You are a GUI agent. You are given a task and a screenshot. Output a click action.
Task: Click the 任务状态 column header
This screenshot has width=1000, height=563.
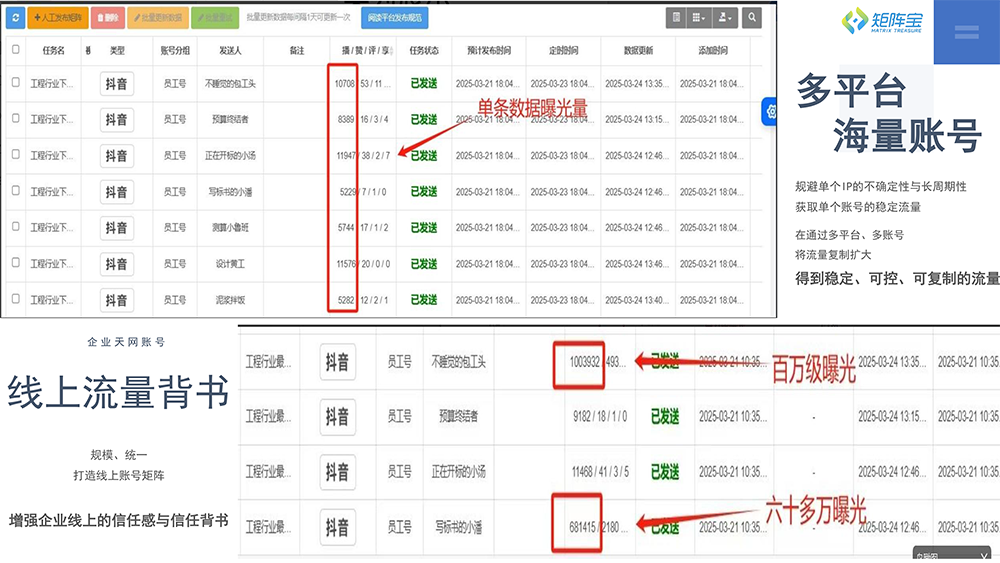(424, 50)
